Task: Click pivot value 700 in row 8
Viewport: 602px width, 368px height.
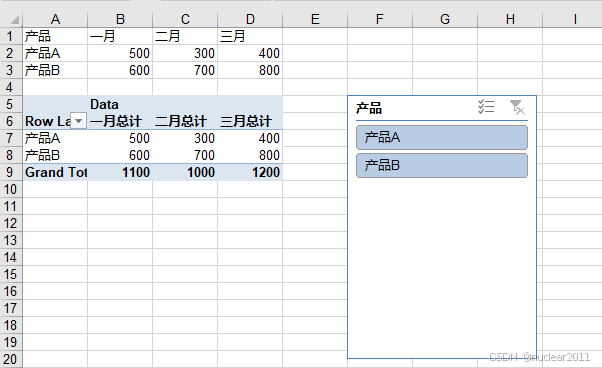Action: (185, 155)
